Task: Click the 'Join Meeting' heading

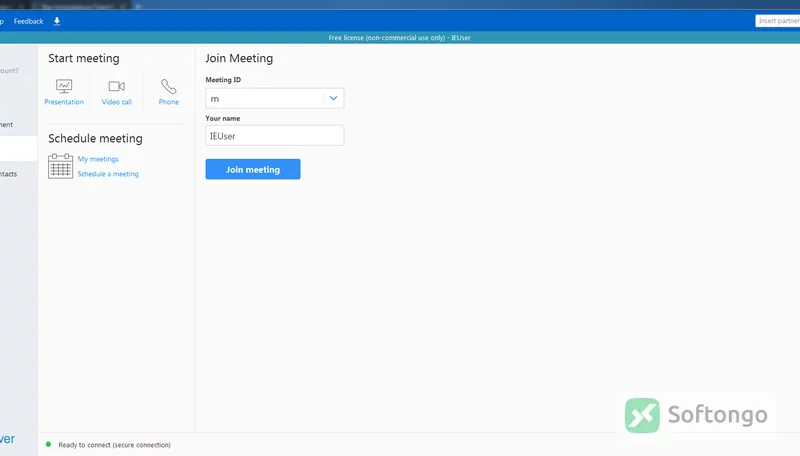Action: 239,58
